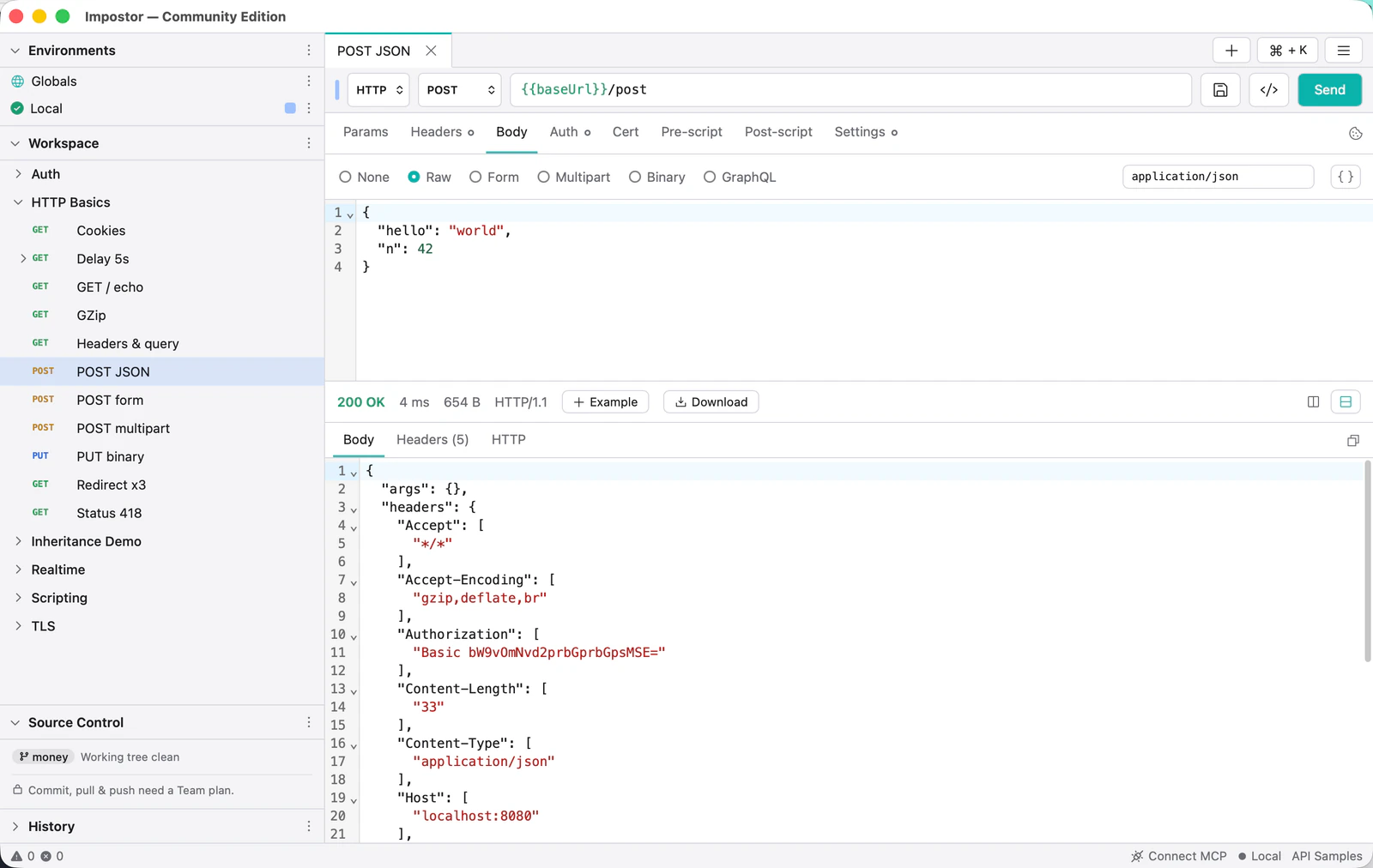1373x868 pixels.
Task: Click the warnings triangle status icon
Action: click(16, 856)
